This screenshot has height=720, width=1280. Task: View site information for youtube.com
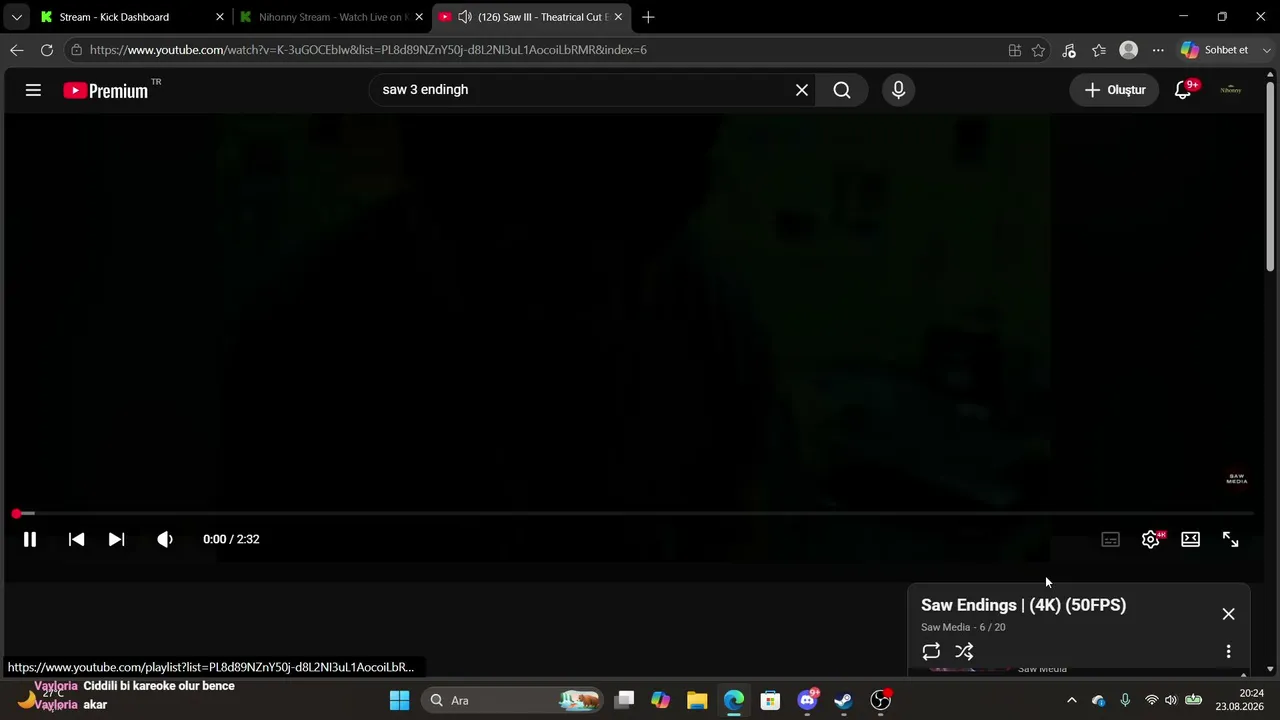76,50
